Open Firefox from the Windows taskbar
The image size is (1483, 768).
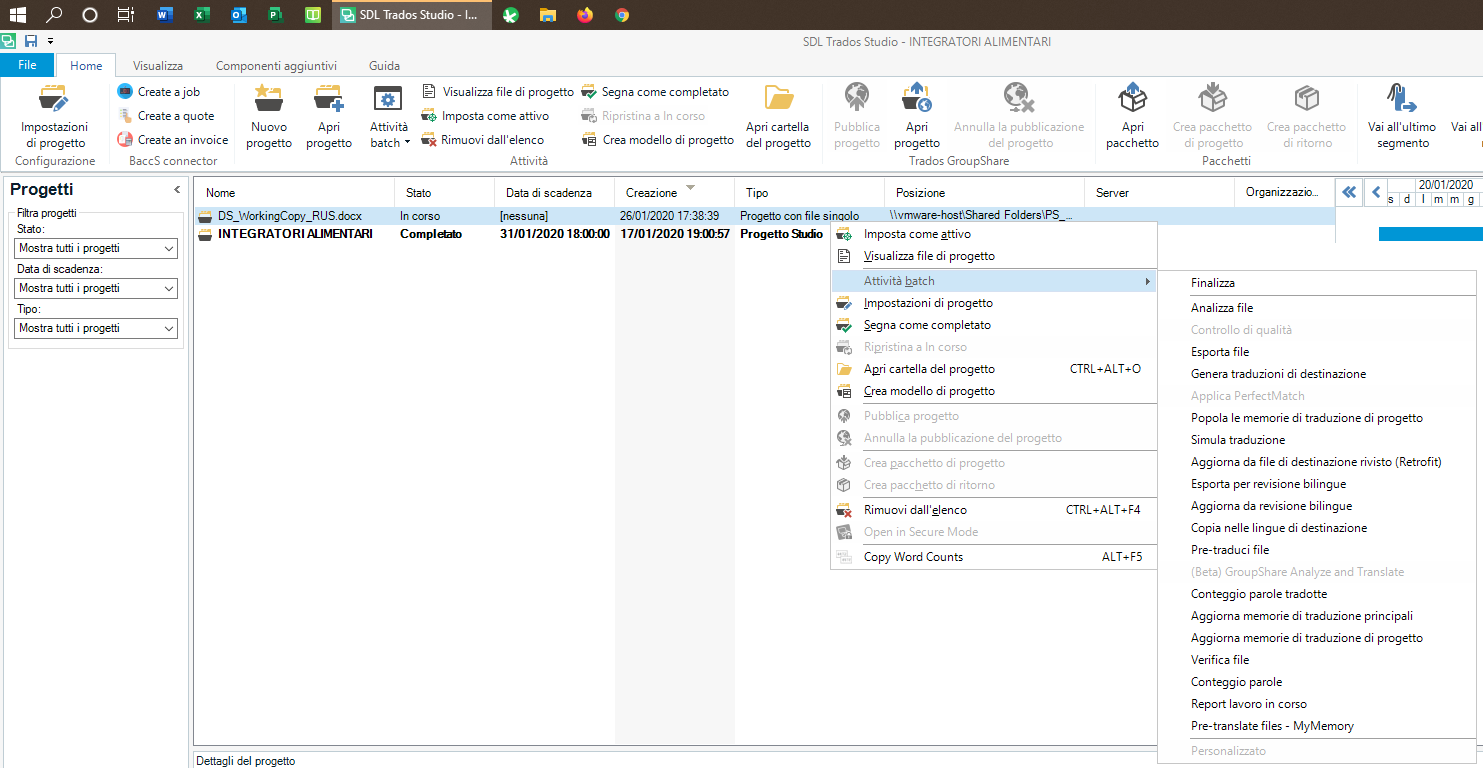(x=585, y=15)
